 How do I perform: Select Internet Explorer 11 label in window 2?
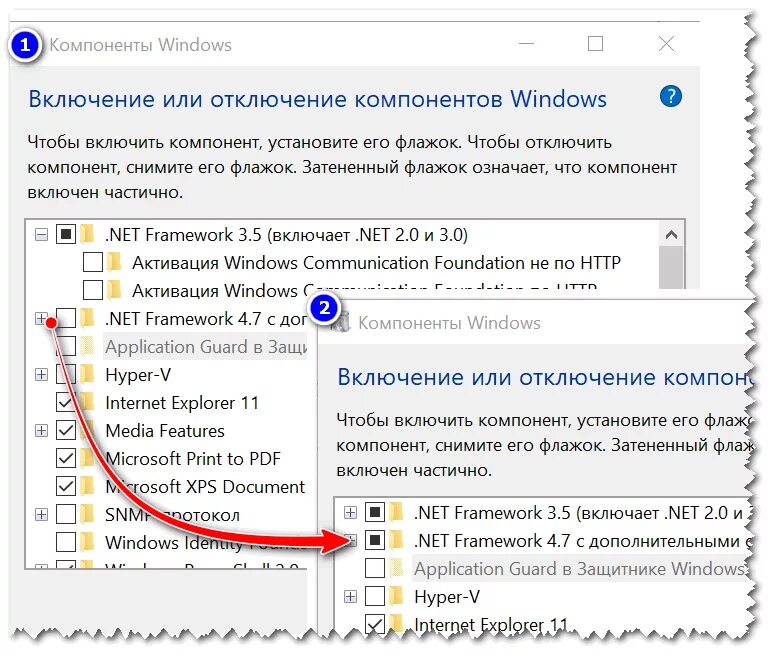pyautogui.click(x=491, y=624)
